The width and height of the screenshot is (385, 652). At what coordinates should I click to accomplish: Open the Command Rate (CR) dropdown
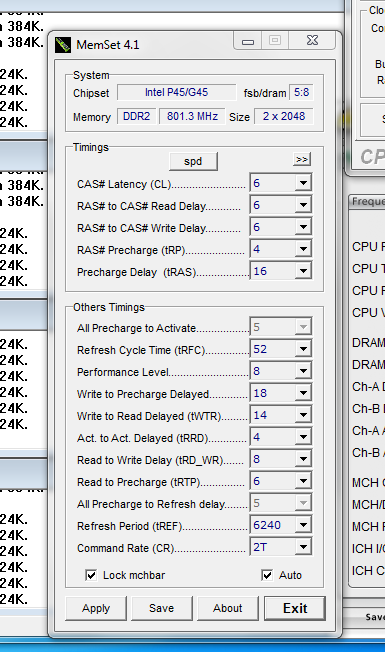click(304, 547)
